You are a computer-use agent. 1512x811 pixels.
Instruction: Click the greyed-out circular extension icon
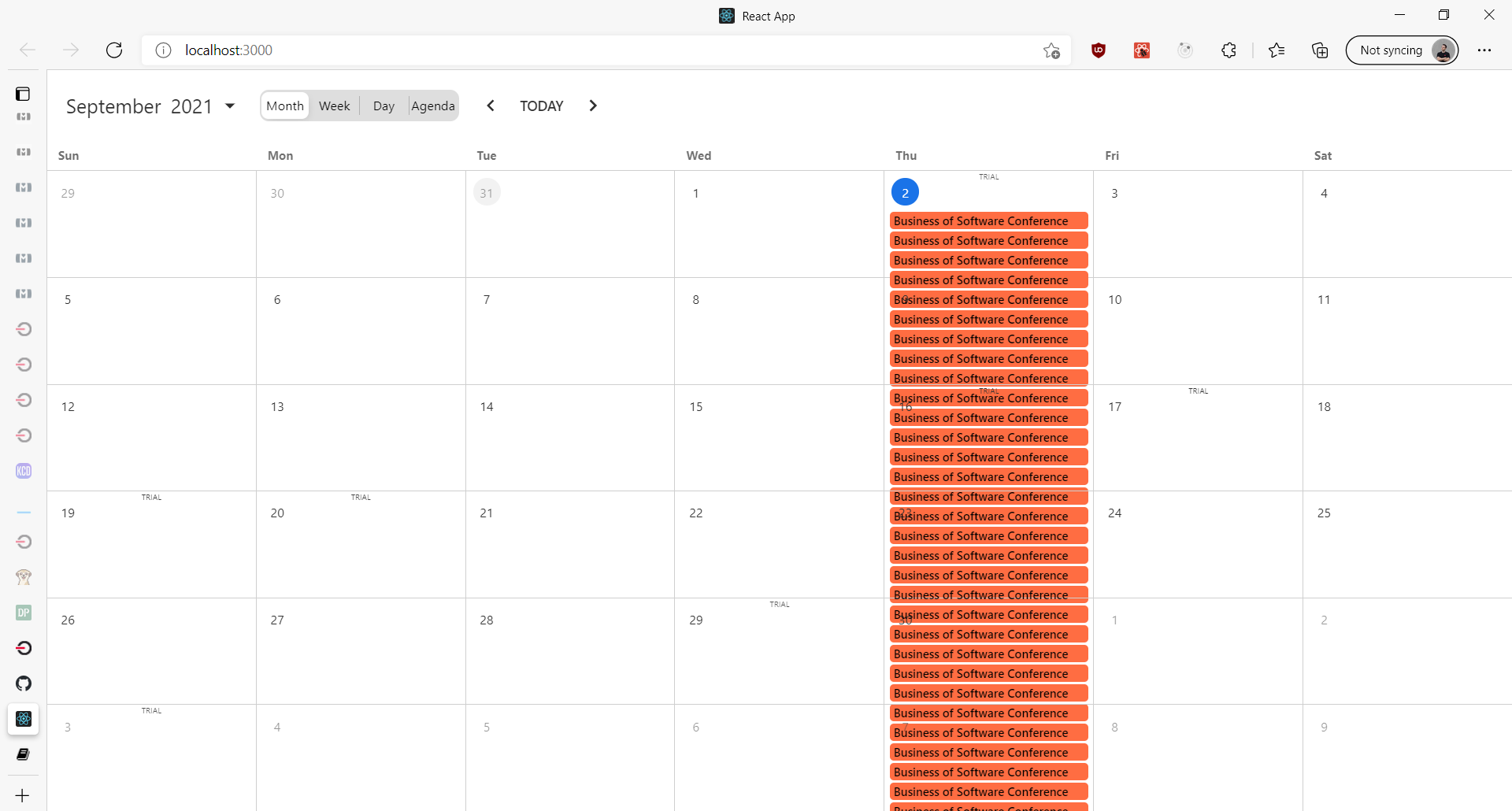(1185, 50)
